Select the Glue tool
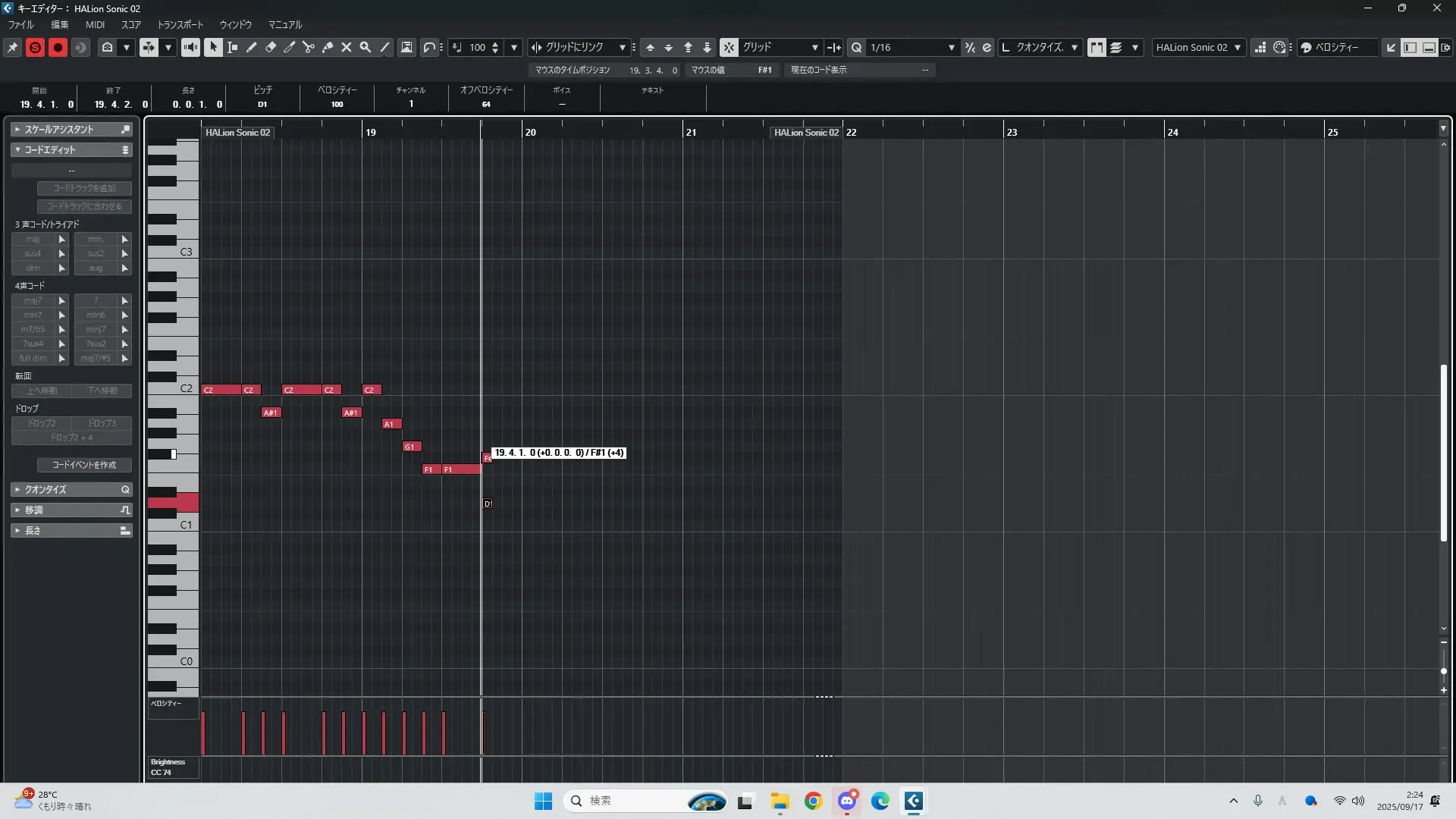The image size is (1456, 819). click(x=328, y=47)
